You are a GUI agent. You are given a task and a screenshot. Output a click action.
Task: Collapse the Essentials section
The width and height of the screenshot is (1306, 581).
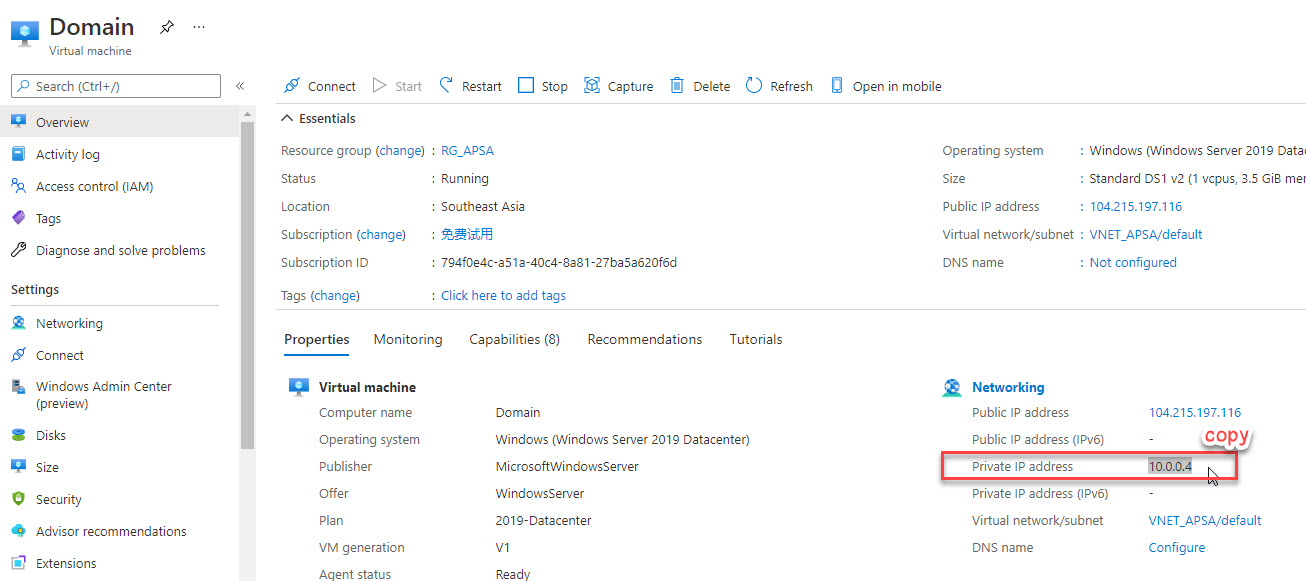click(288, 118)
